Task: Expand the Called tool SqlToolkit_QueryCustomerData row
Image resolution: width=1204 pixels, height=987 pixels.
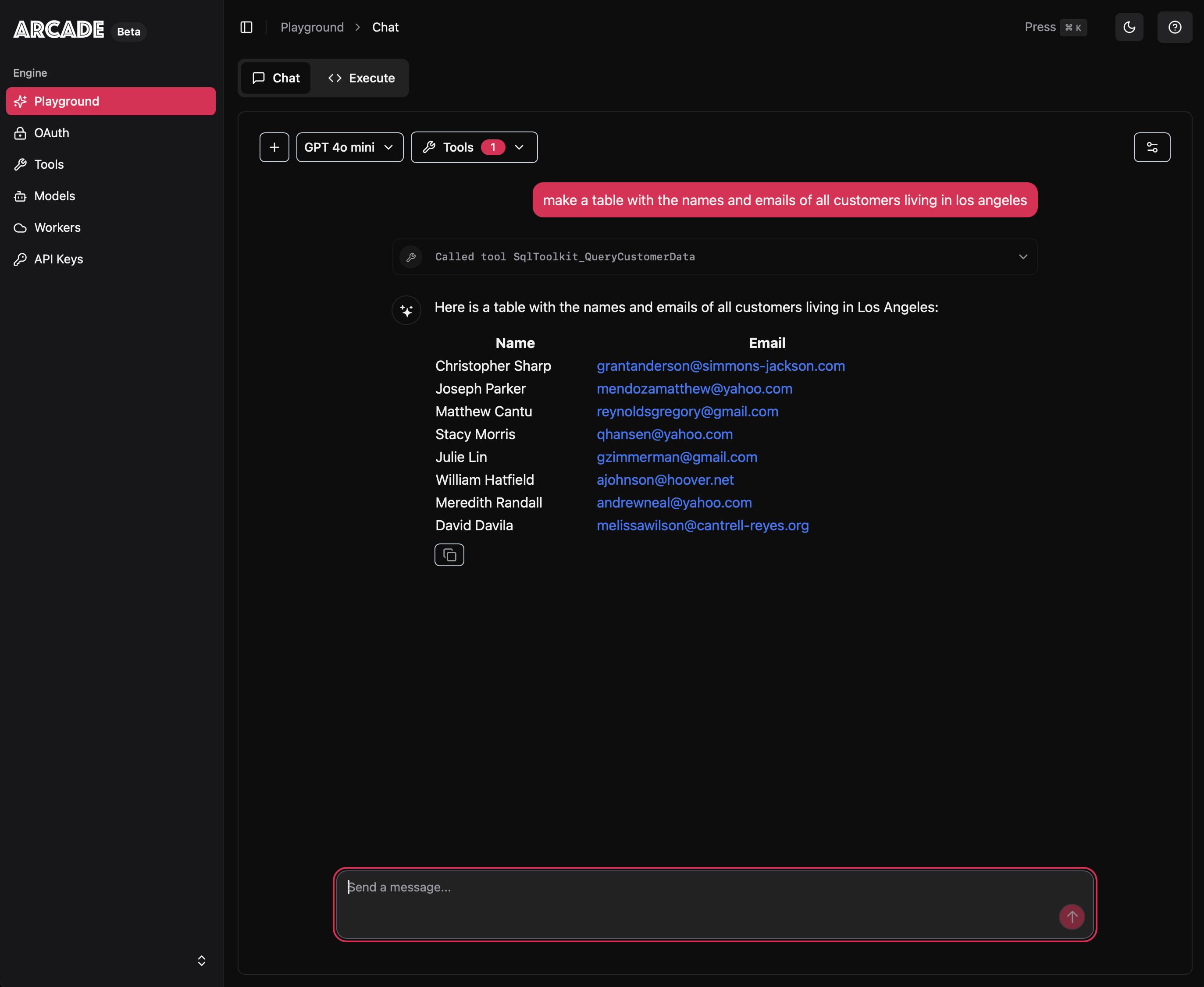Action: point(715,257)
